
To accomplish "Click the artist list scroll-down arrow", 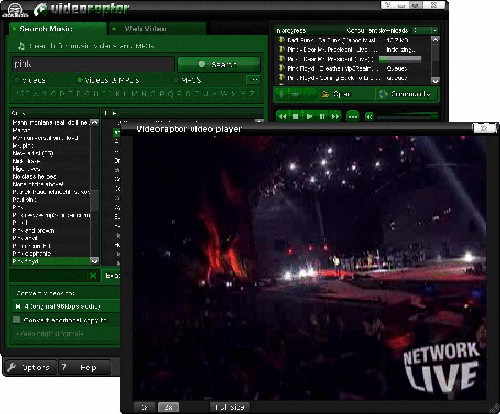I will coord(95,261).
